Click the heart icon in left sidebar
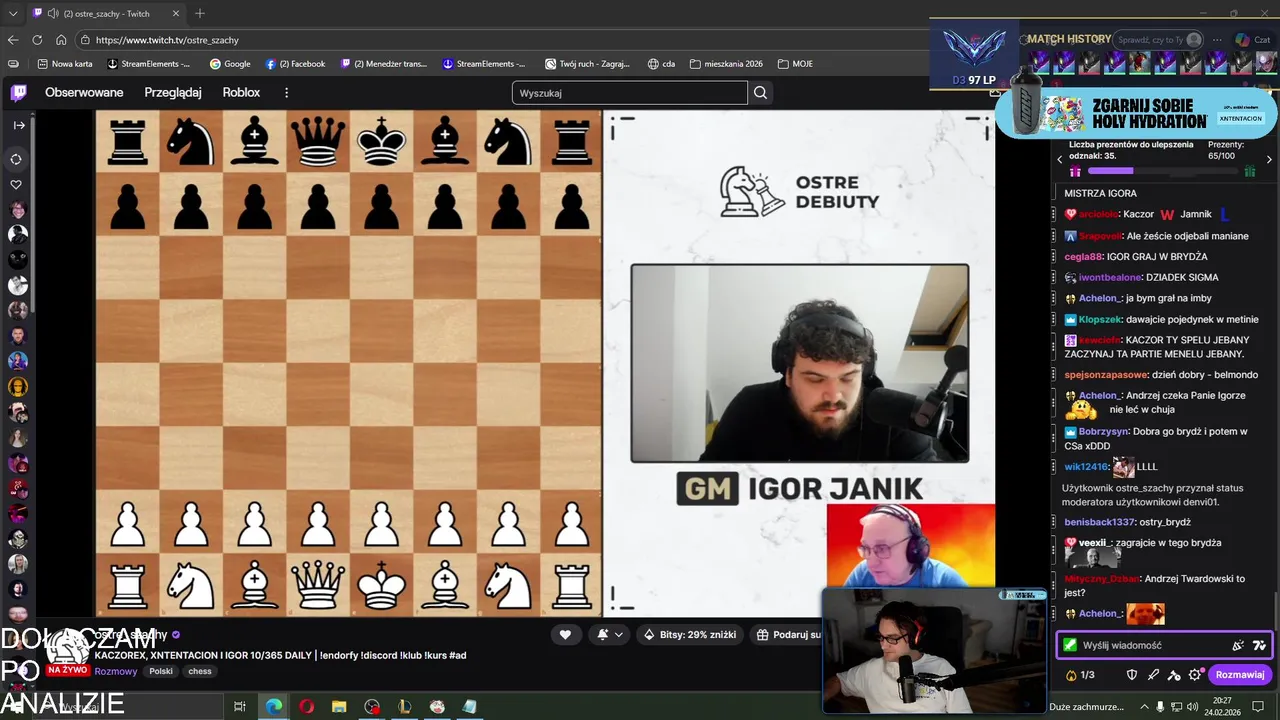 click(16, 185)
